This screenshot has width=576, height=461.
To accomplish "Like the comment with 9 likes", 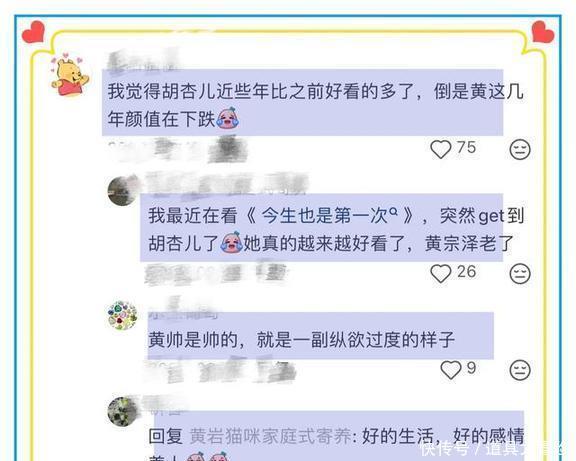I will point(451,370).
